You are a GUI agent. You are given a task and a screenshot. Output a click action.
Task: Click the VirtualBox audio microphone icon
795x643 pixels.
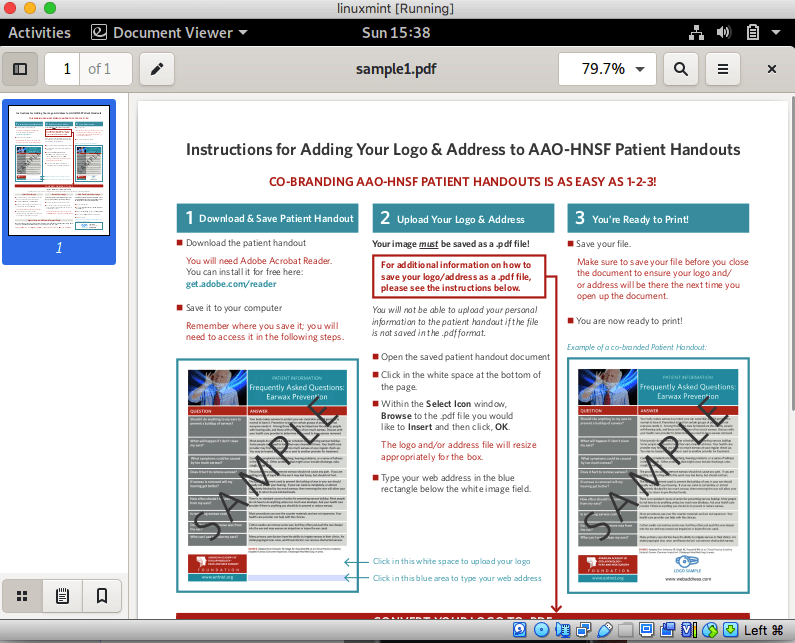[x=563, y=630]
